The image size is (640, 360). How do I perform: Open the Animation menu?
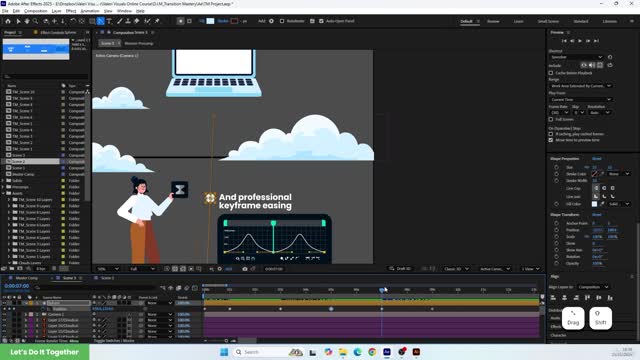pos(90,11)
